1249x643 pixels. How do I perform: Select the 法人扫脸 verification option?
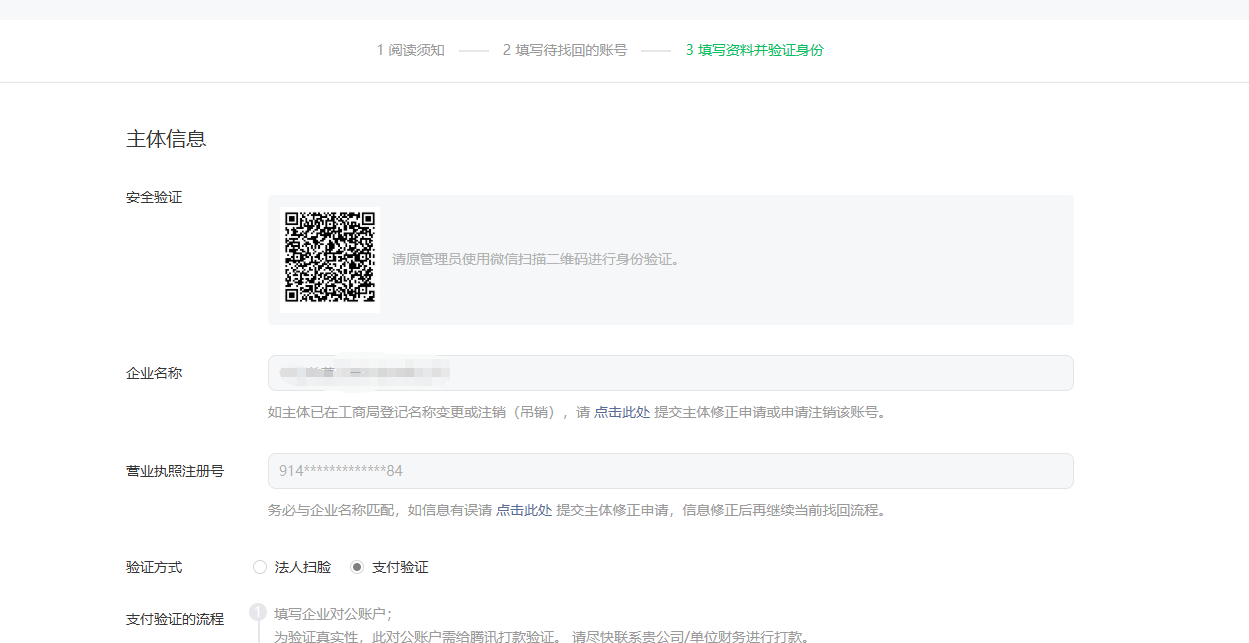[x=260, y=567]
